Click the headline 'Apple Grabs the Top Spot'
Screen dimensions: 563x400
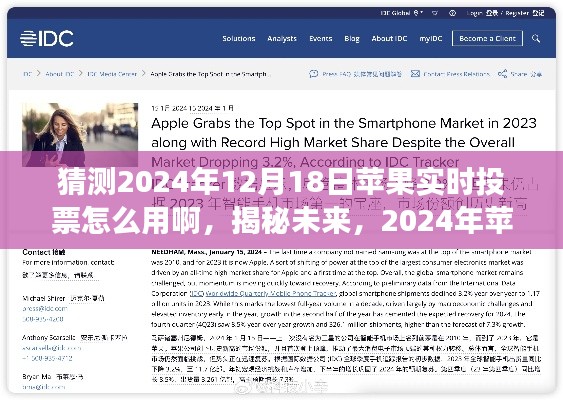[344, 143]
